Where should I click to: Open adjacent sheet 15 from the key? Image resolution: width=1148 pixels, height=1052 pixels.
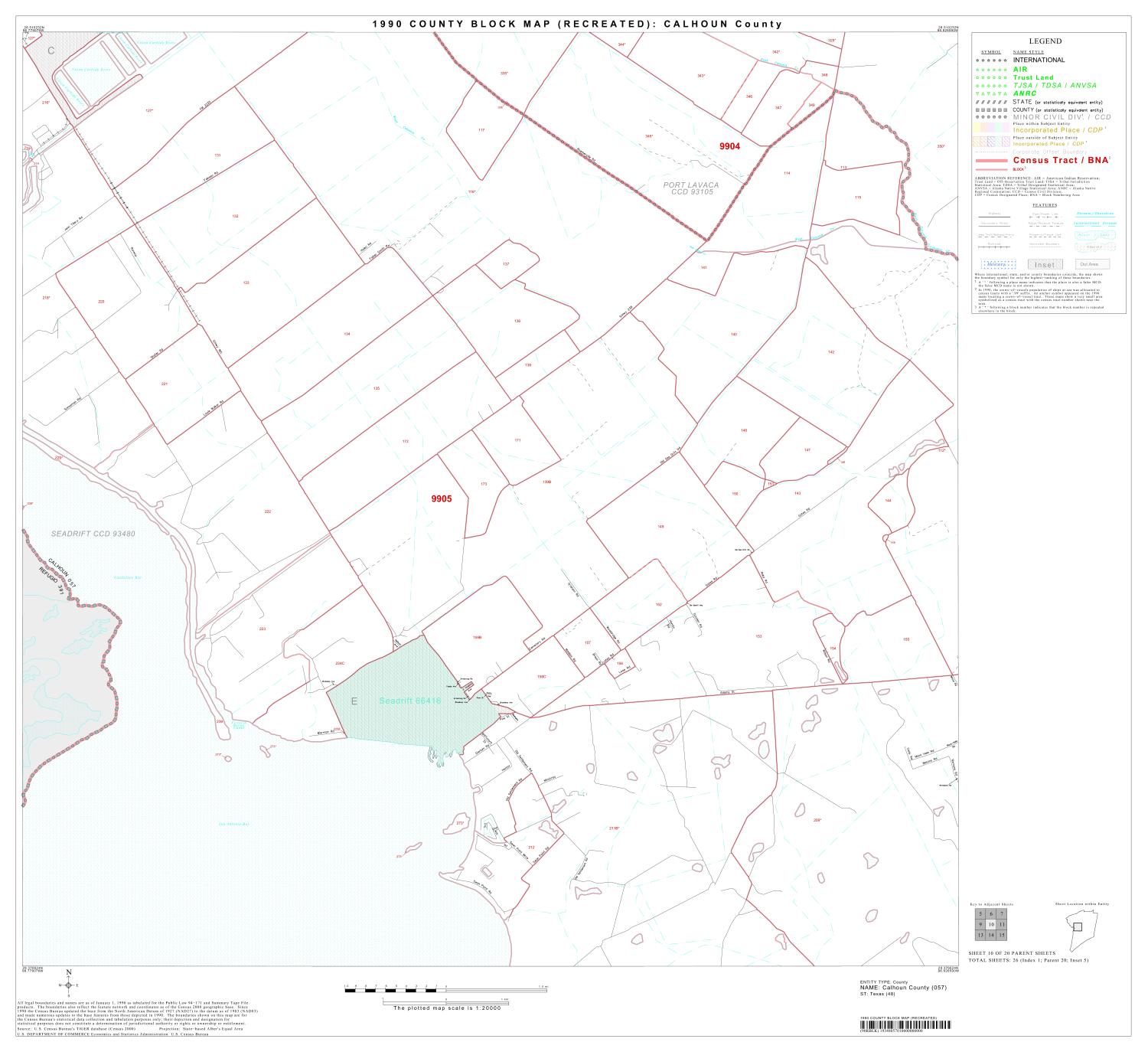tap(1002, 935)
